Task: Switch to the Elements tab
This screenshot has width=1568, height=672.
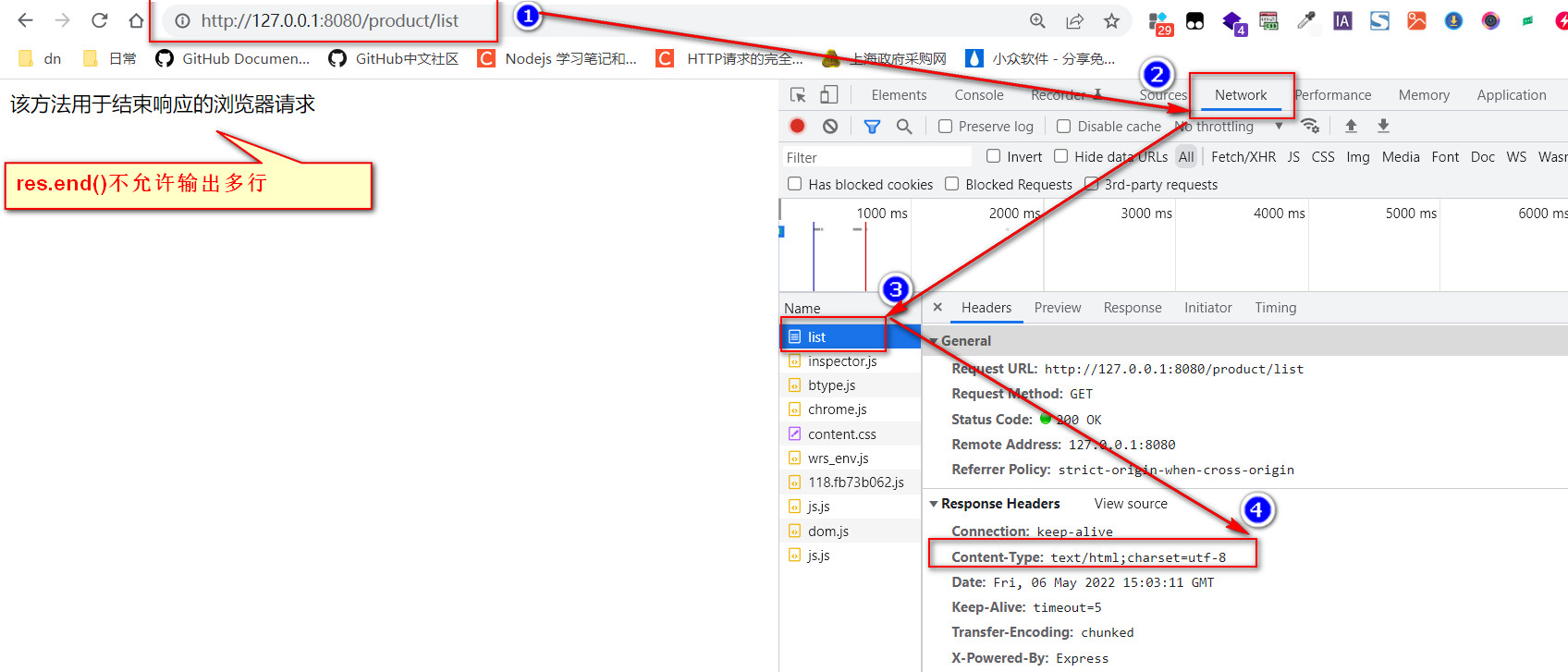Action: pos(899,94)
